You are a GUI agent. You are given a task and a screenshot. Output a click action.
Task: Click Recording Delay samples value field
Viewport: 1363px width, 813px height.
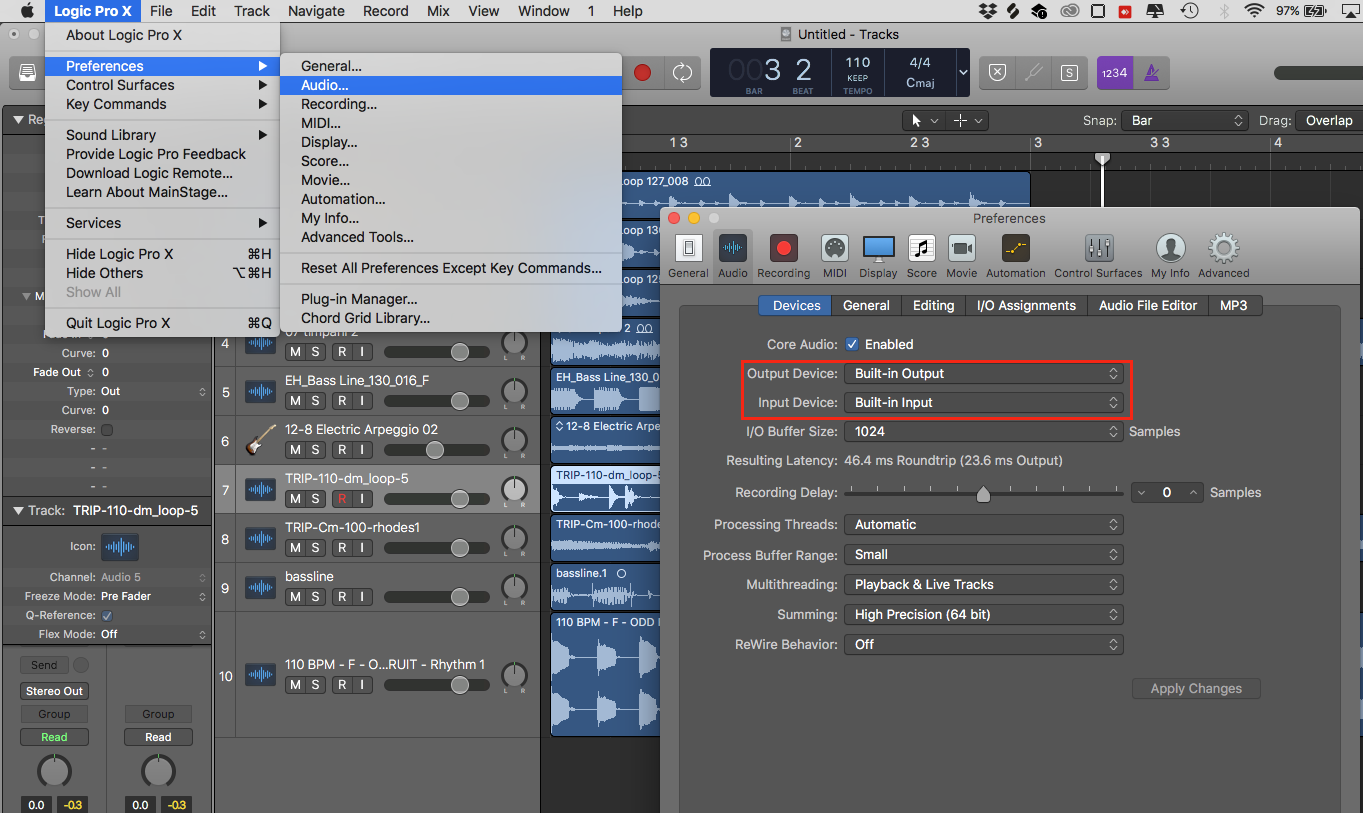pos(1167,492)
